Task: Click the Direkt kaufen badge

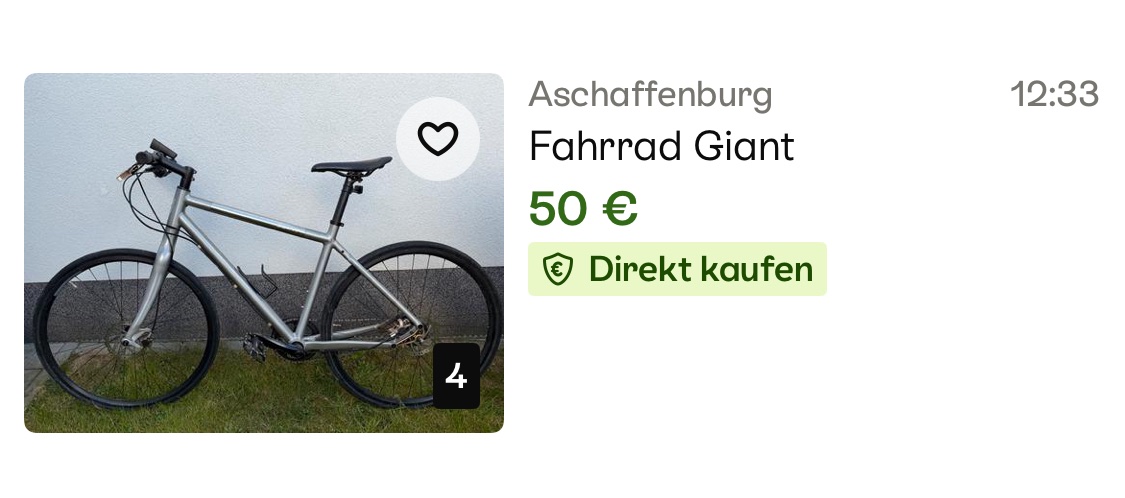Action: tap(677, 269)
